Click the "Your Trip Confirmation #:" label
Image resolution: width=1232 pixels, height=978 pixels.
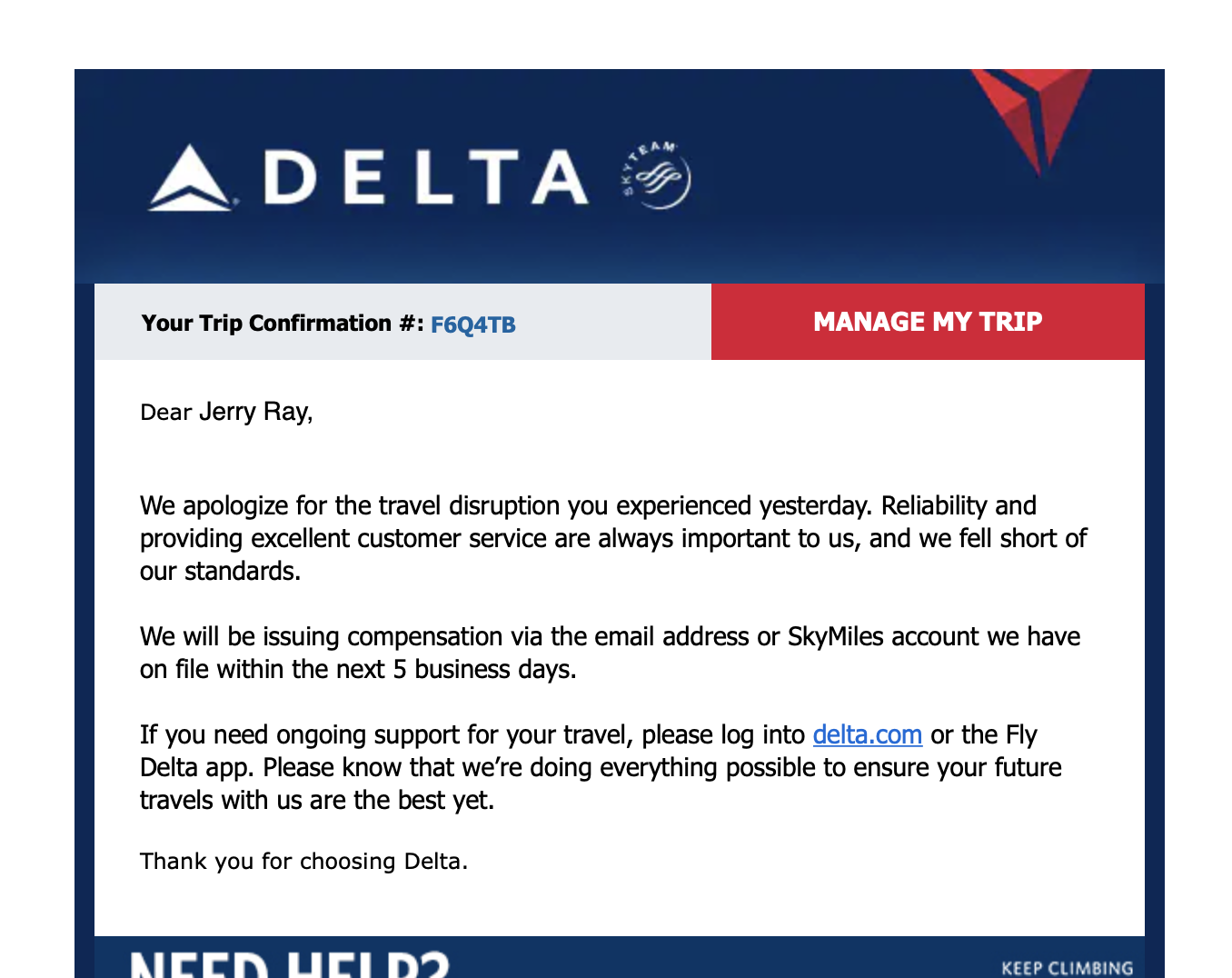pos(282,324)
